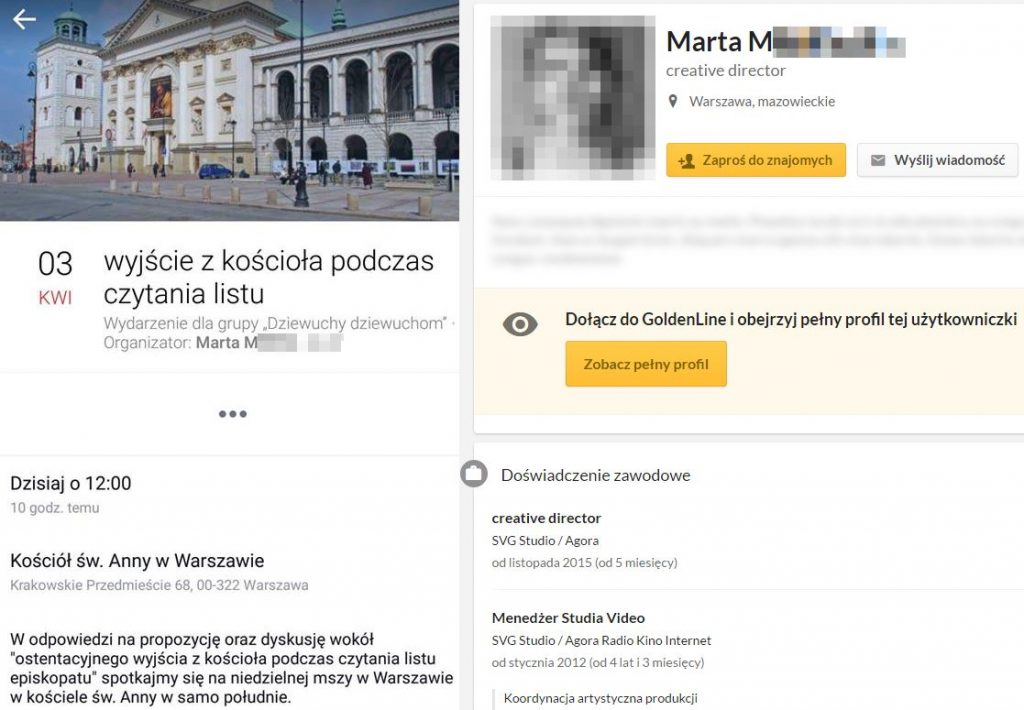Open the three-dots more options menu
Image resolution: width=1024 pixels, height=710 pixels.
(232, 414)
